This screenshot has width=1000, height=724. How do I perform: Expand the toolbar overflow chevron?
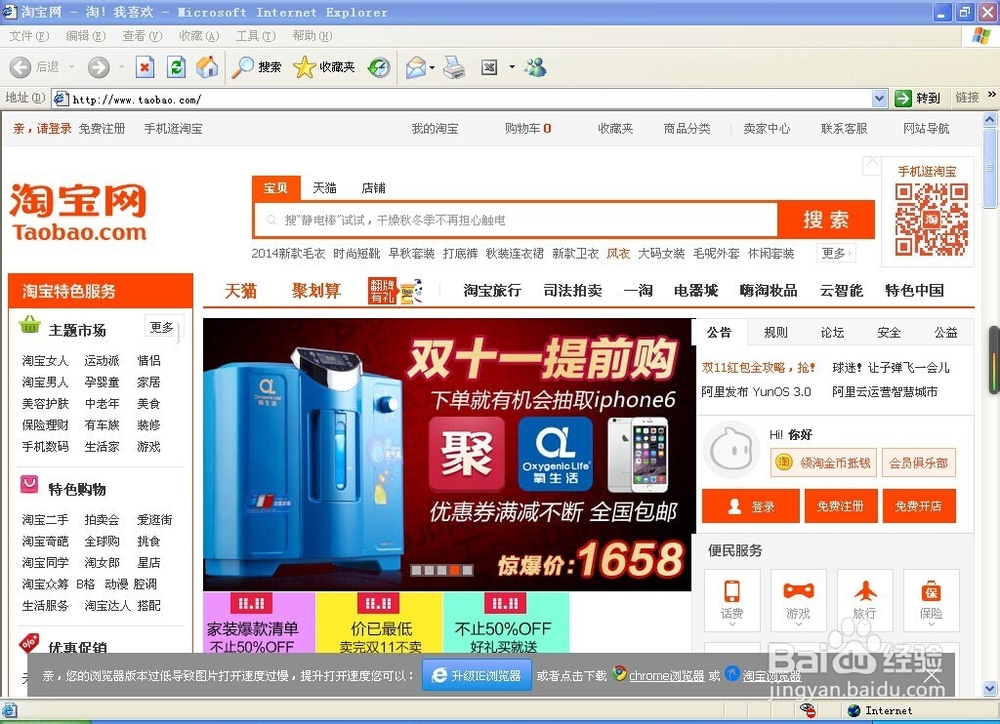tap(992, 95)
